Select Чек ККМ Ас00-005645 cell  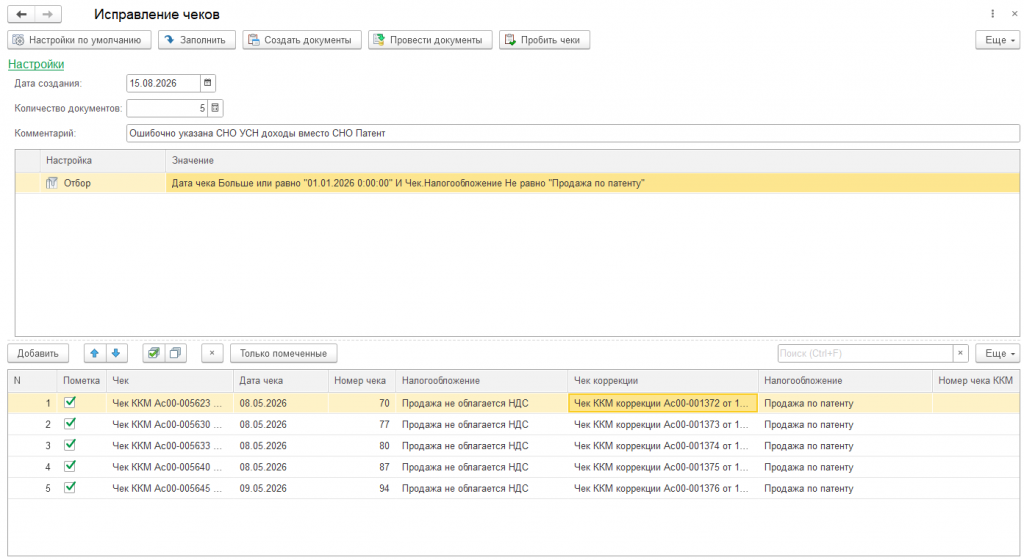pos(170,488)
